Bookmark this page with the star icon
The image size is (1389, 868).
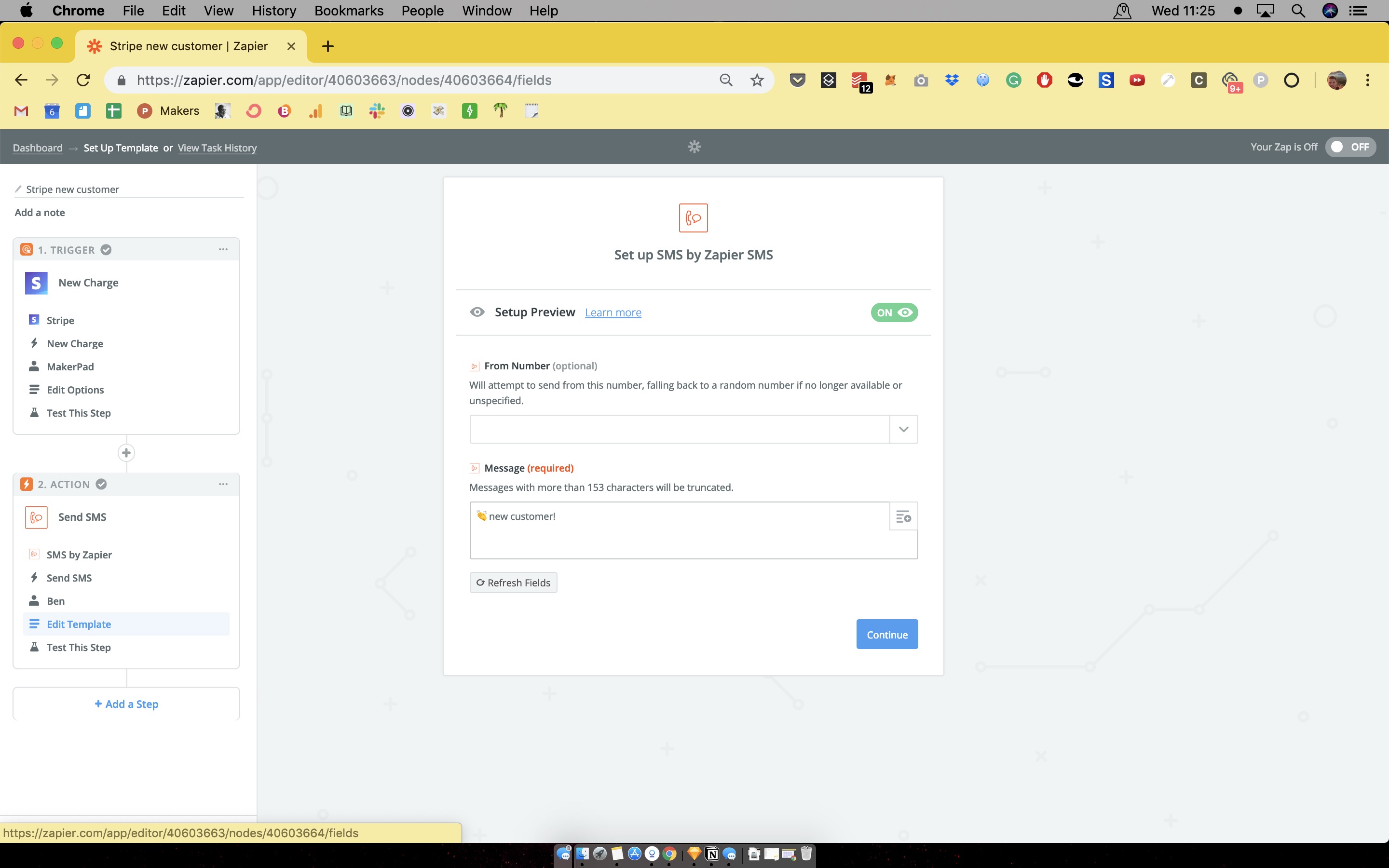pos(757,80)
